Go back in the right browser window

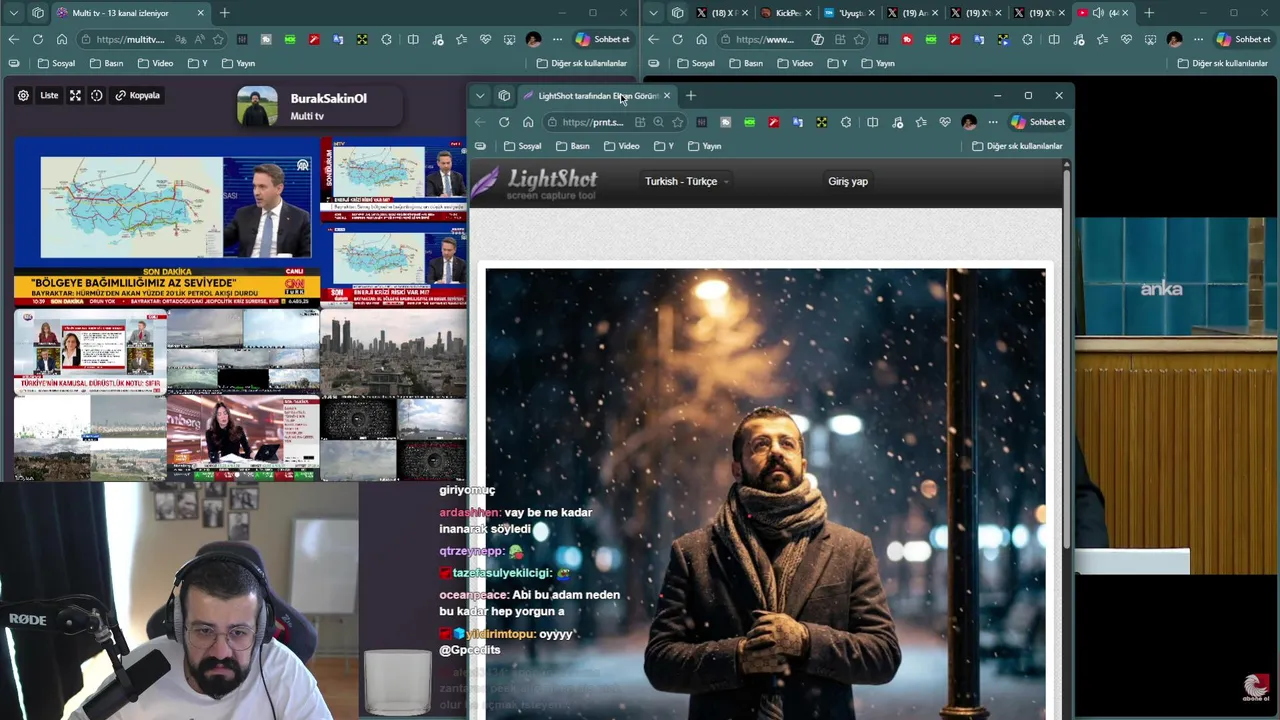click(653, 39)
